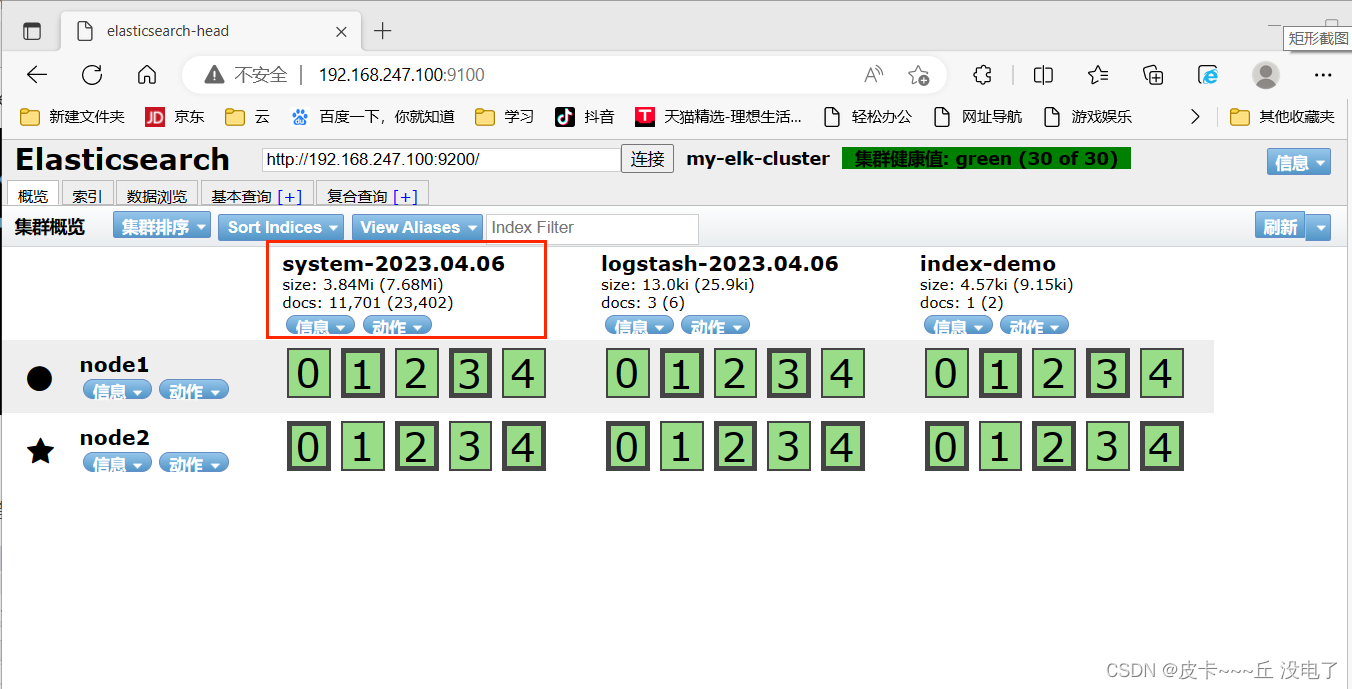Open the 京东 bookmark
This screenshot has width=1352, height=689.
click(175, 117)
